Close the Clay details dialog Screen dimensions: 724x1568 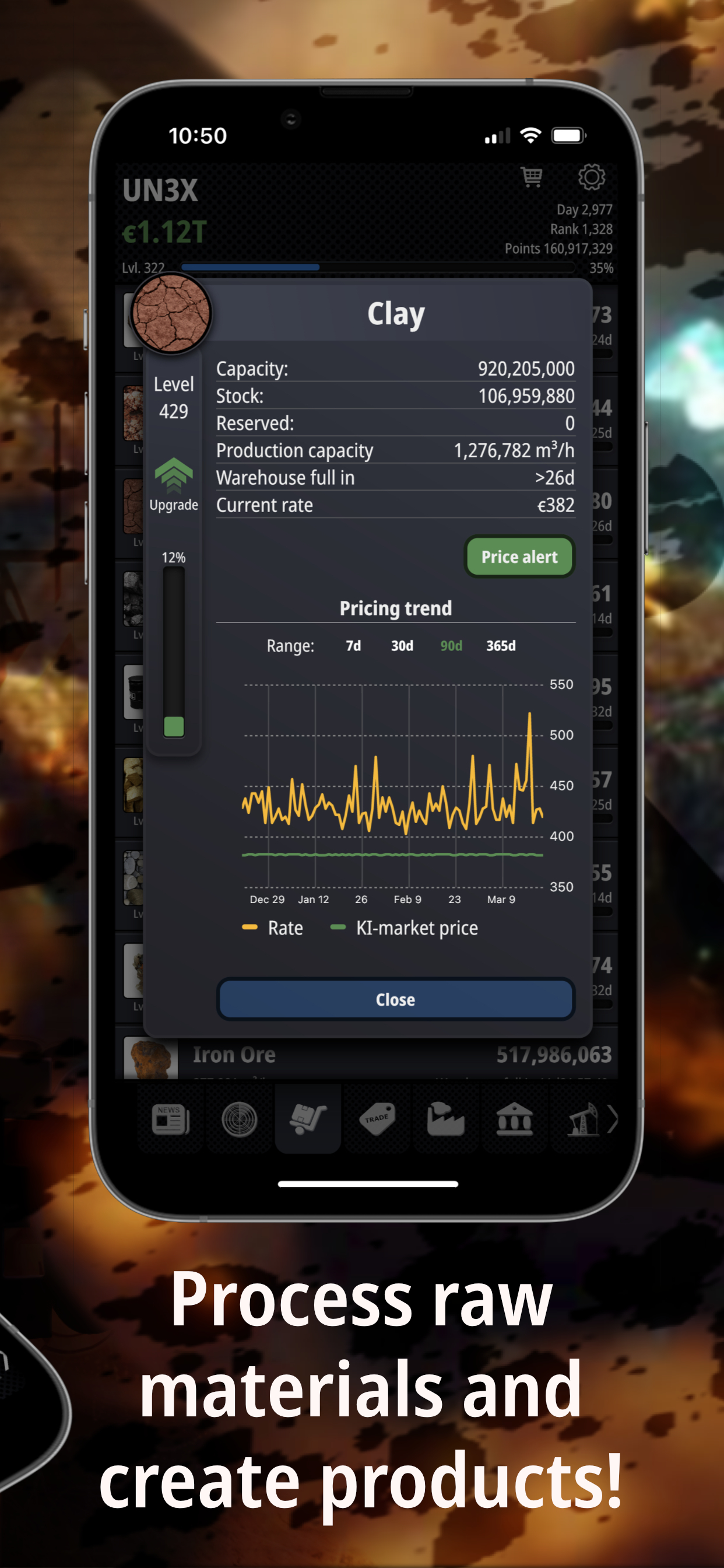395,999
